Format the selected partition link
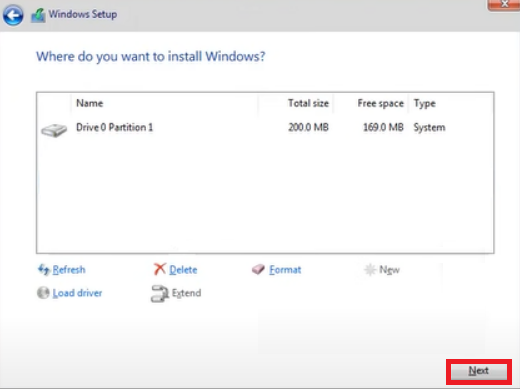Image resolution: width=520 pixels, height=389 pixels. coord(285,269)
